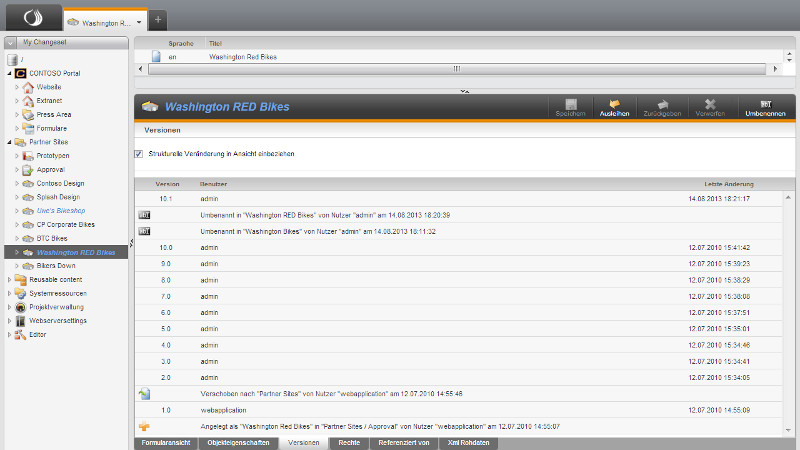Click the Umbenennen rename icon
Screen dimensions: 800x450
point(765,104)
